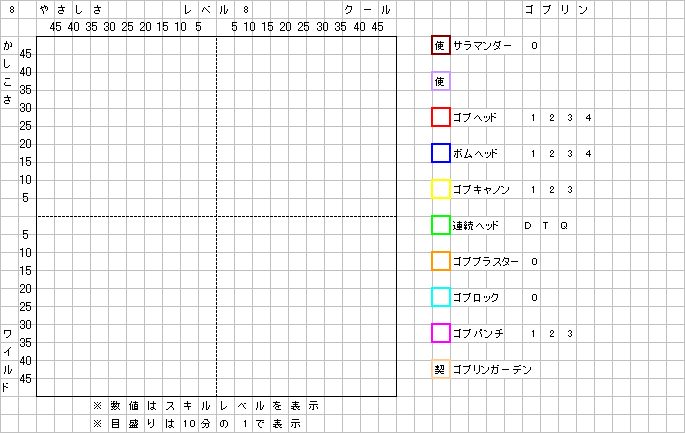The height and width of the screenshot is (433, 685).
Task: Select the magenta ゴブパンチ legend swatch
Action: pos(441,333)
